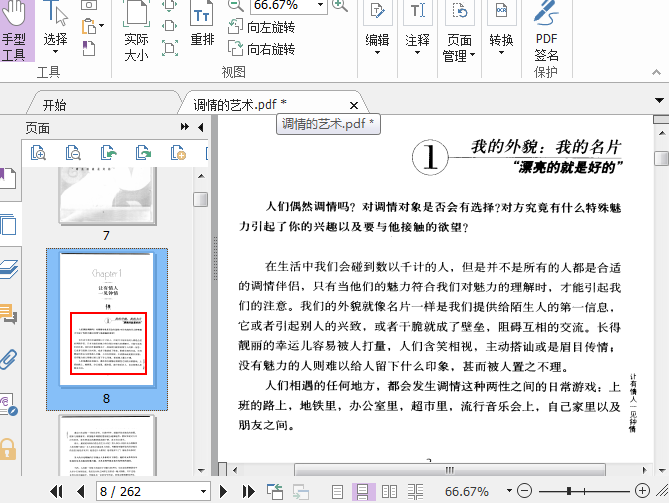Click 向左旋转 rotate left button
The image size is (669, 503).
point(261,28)
